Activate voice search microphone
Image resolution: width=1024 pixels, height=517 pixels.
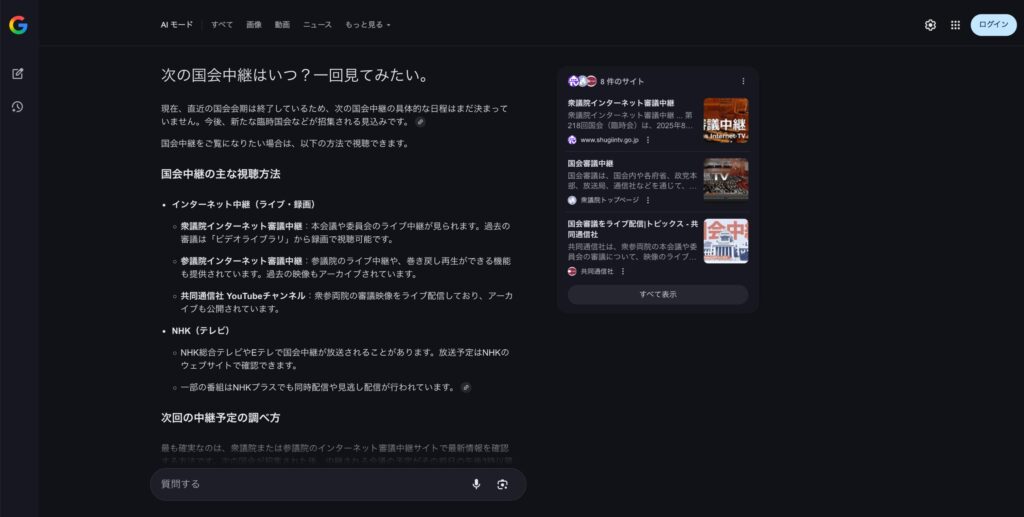(476, 484)
